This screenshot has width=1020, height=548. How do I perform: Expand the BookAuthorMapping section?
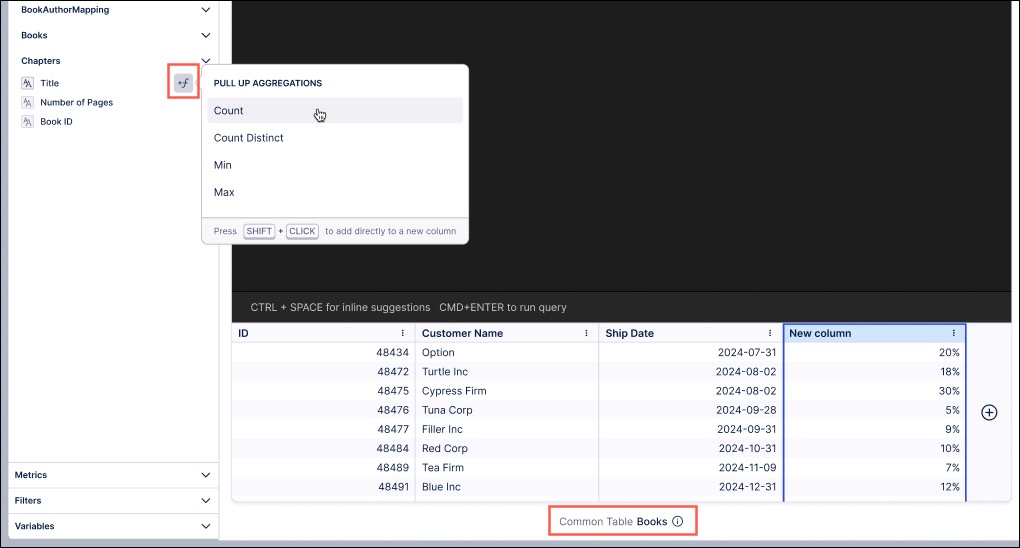[x=205, y=10]
